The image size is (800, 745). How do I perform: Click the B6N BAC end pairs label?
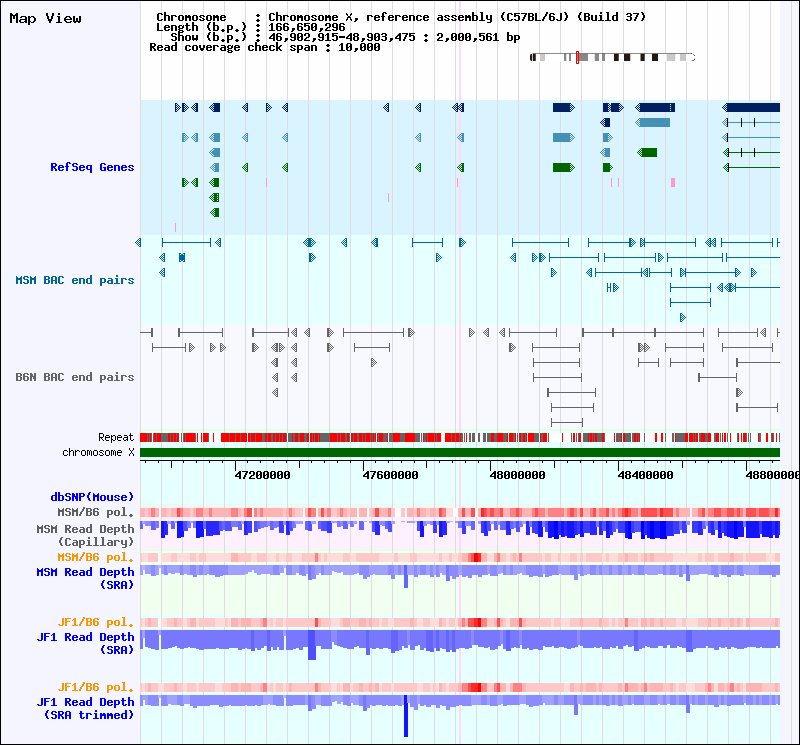pyautogui.click(x=74, y=377)
